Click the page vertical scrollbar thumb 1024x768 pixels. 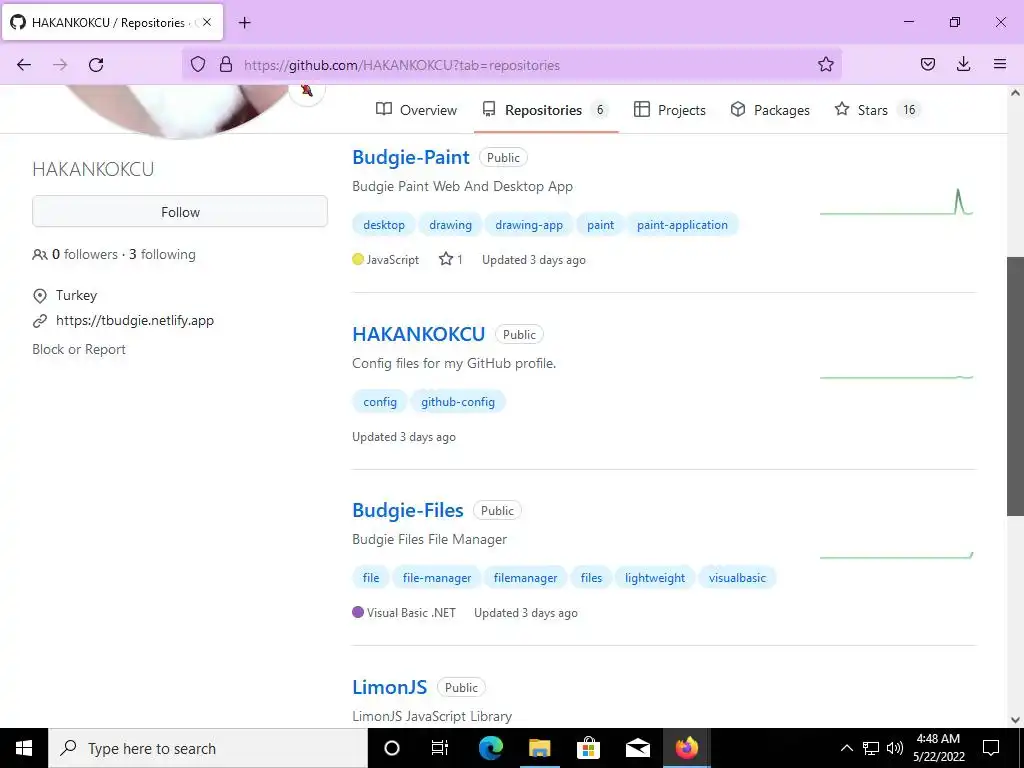point(1015,386)
